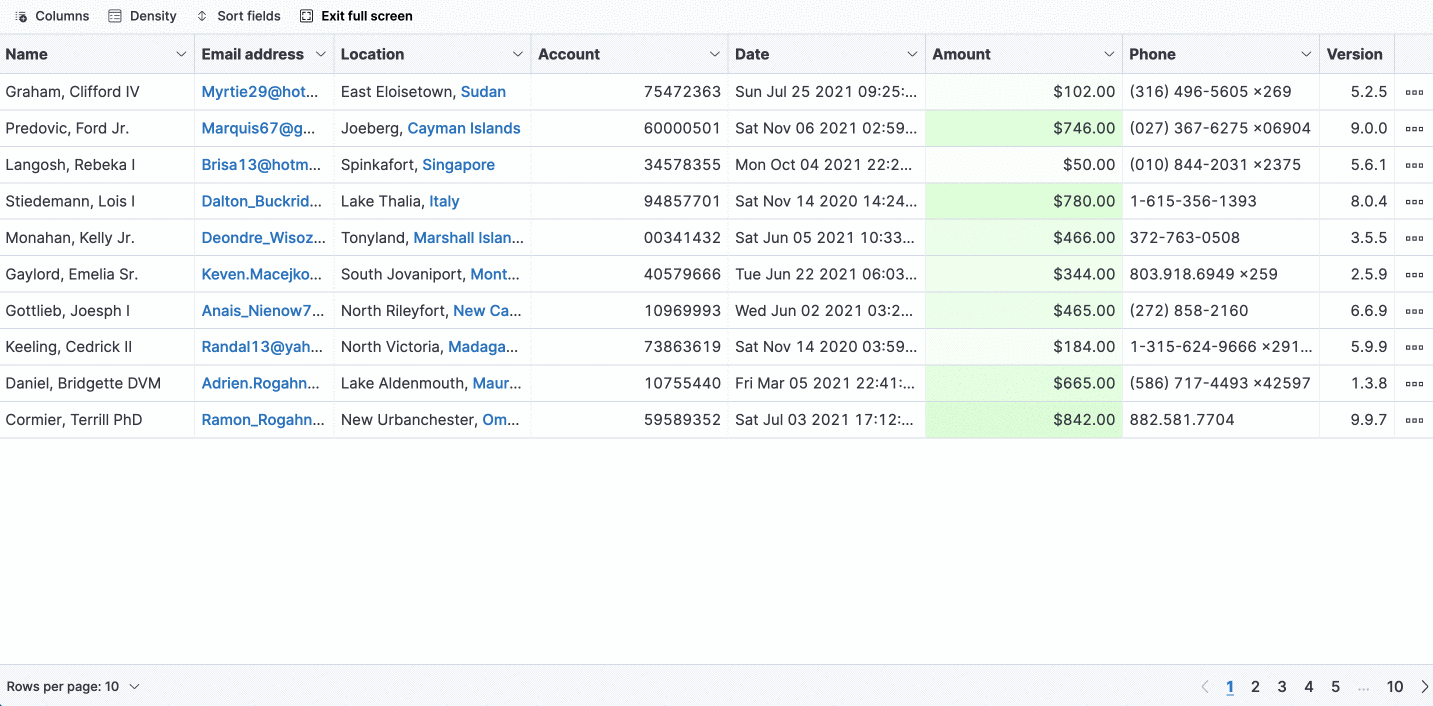
Task: Follow the Singapore location link
Action: tap(458, 165)
